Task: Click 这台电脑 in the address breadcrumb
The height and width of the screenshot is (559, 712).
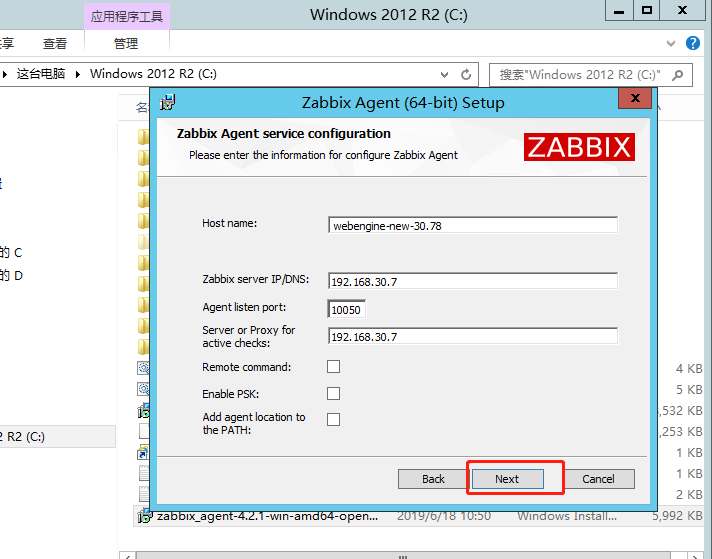Action: [41, 74]
